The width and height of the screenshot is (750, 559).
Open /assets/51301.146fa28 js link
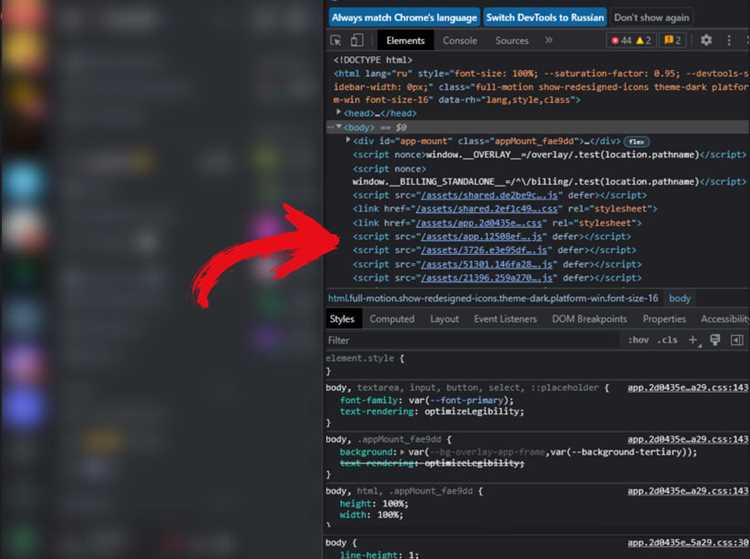pos(487,264)
